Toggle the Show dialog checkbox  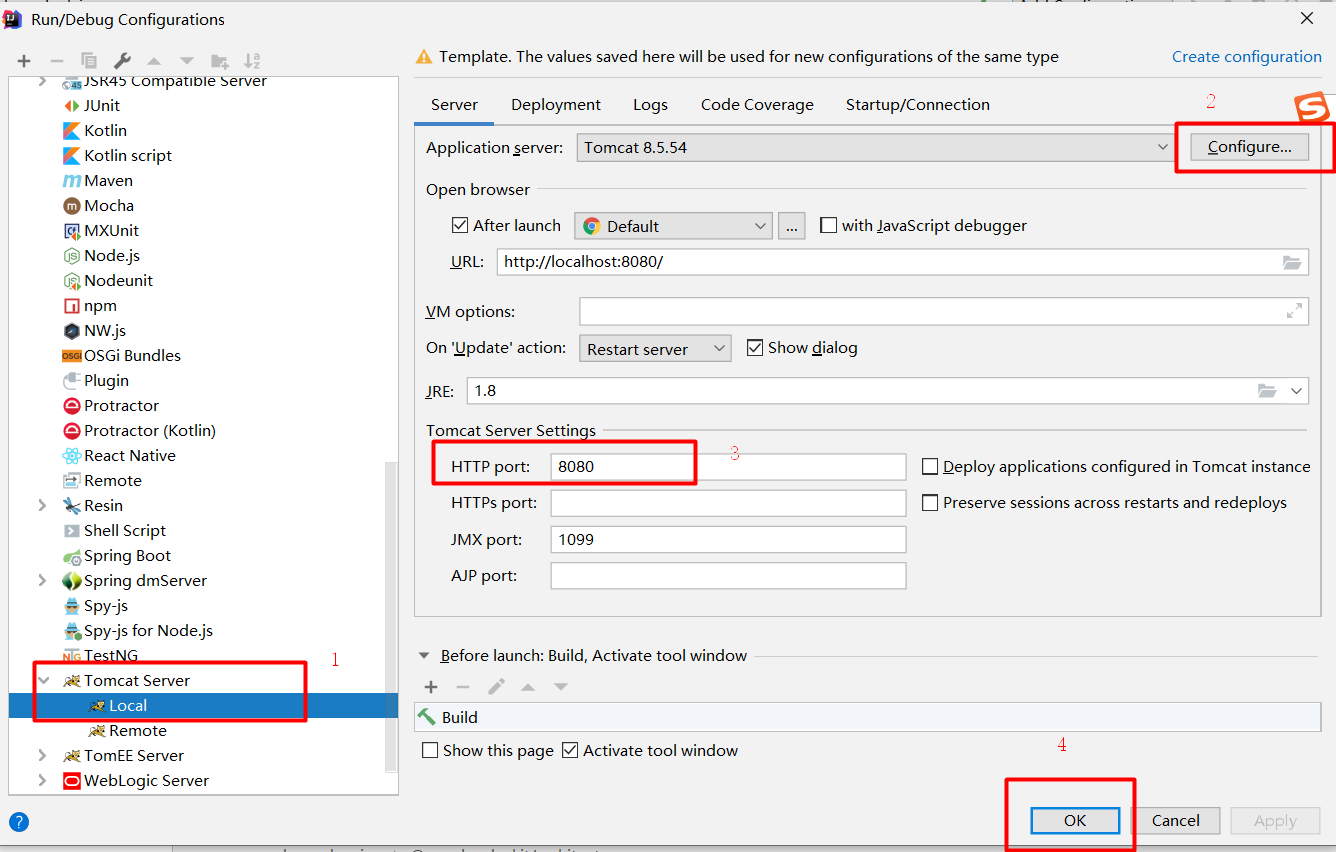click(x=755, y=347)
